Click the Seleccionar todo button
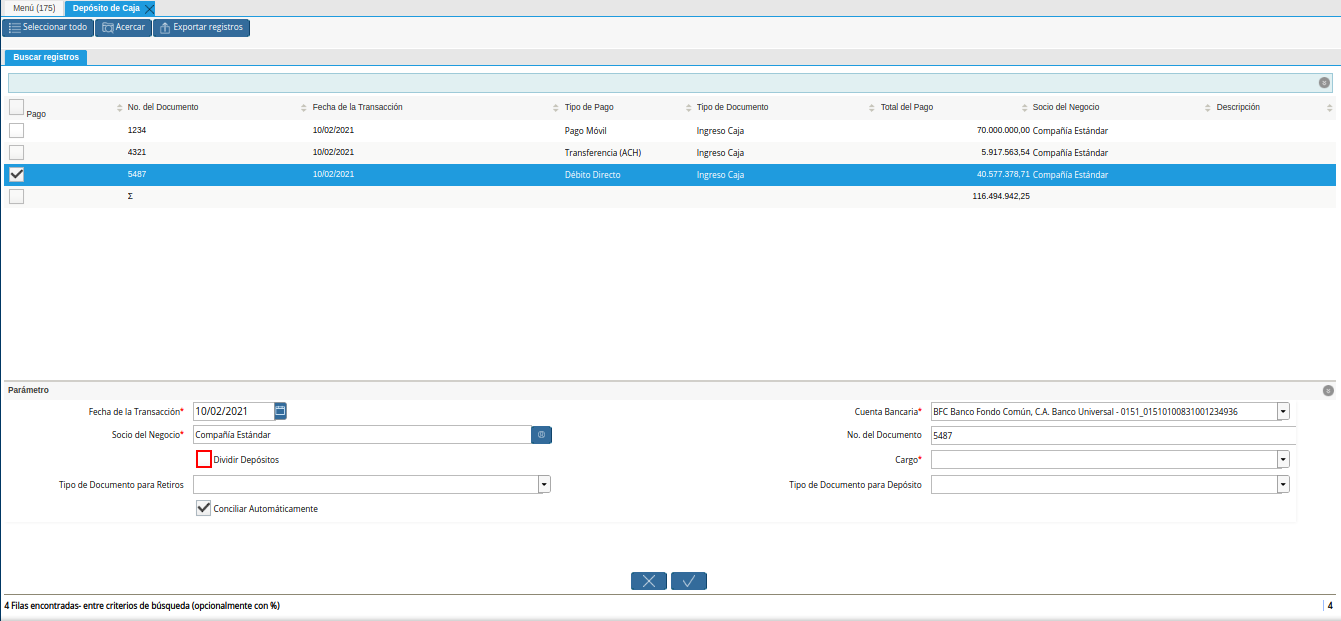This screenshot has width=1341, height=621. click(47, 27)
